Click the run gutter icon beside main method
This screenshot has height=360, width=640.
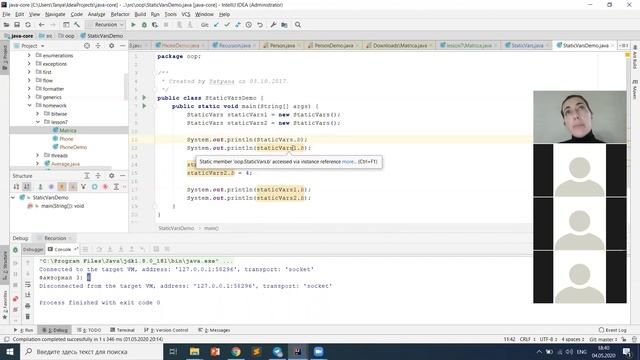pos(144,106)
